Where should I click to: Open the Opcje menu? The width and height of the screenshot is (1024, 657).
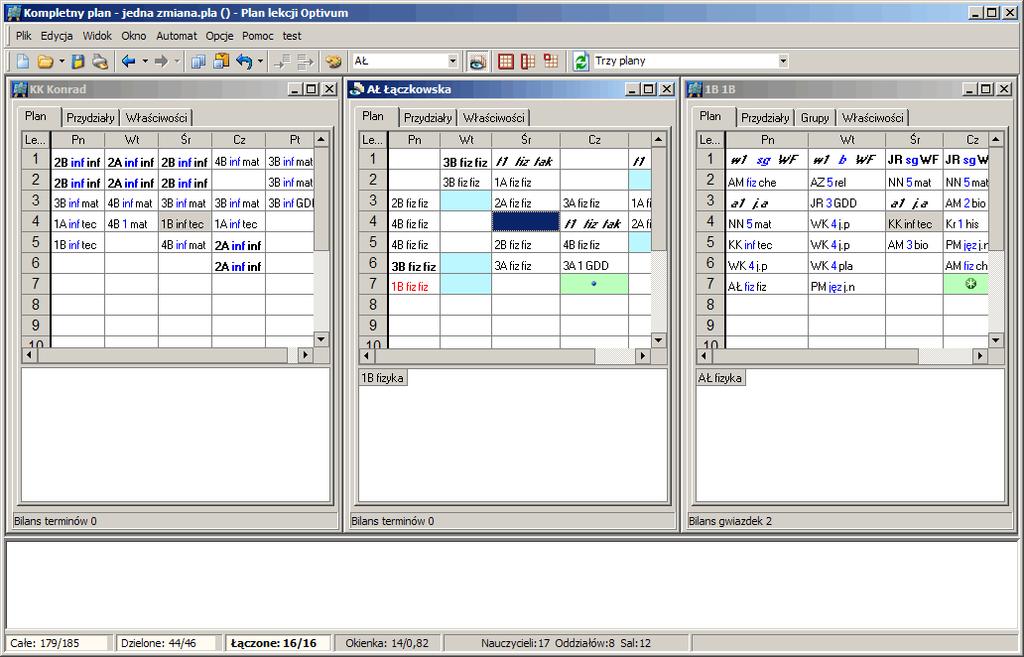(219, 36)
